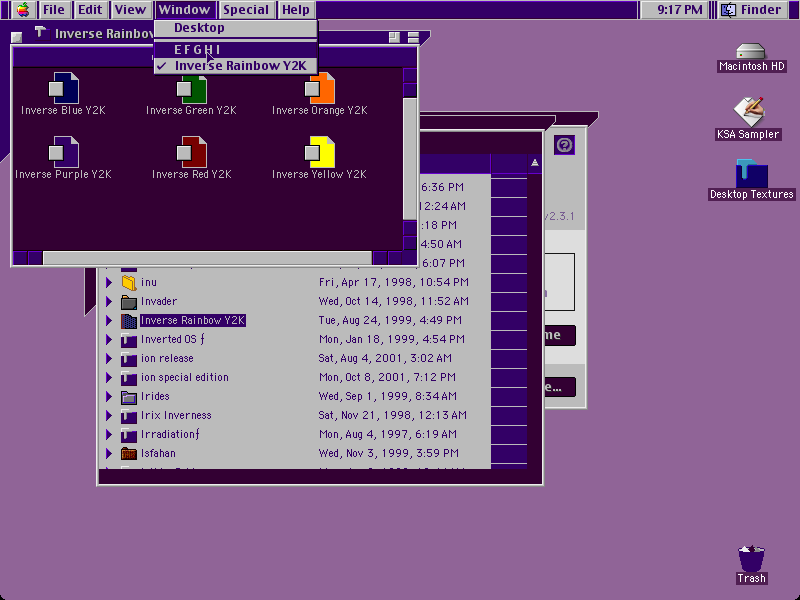Click the date "Mon, Jan 18, 1999, 4:54 PM"
Image resolution: width=800 pixels, height=600 pixels.
point(391,340)
